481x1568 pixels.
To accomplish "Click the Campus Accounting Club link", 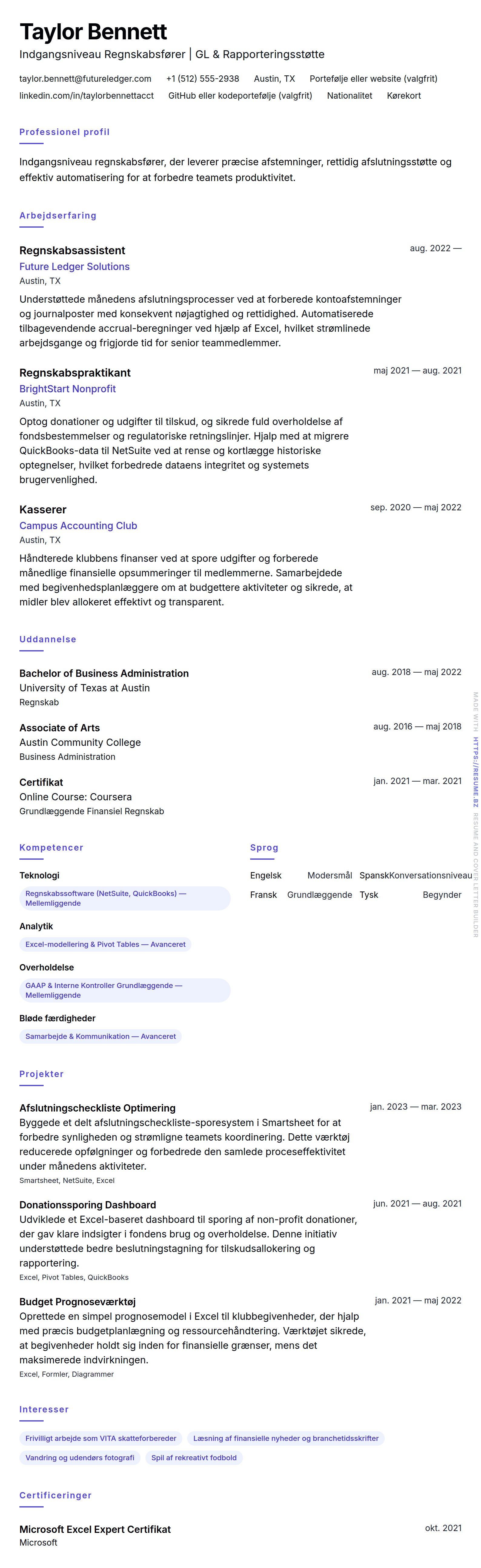I will pos(78,526).
